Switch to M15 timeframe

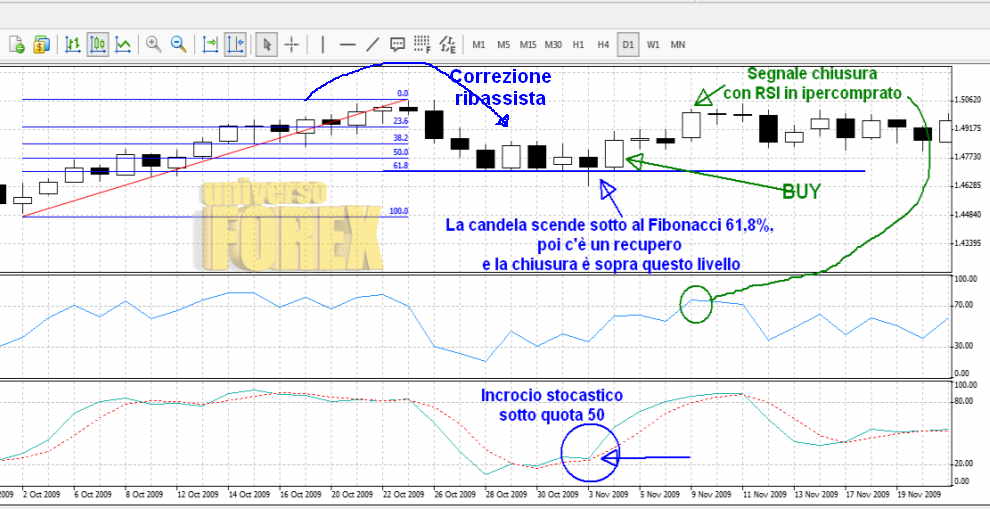click(x=528, y=44)
